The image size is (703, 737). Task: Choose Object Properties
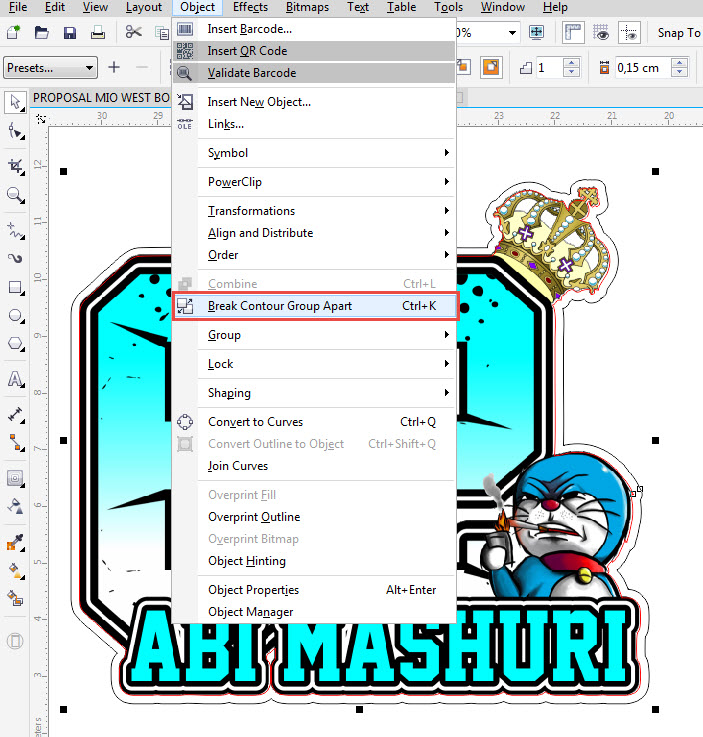coord(315,590)
